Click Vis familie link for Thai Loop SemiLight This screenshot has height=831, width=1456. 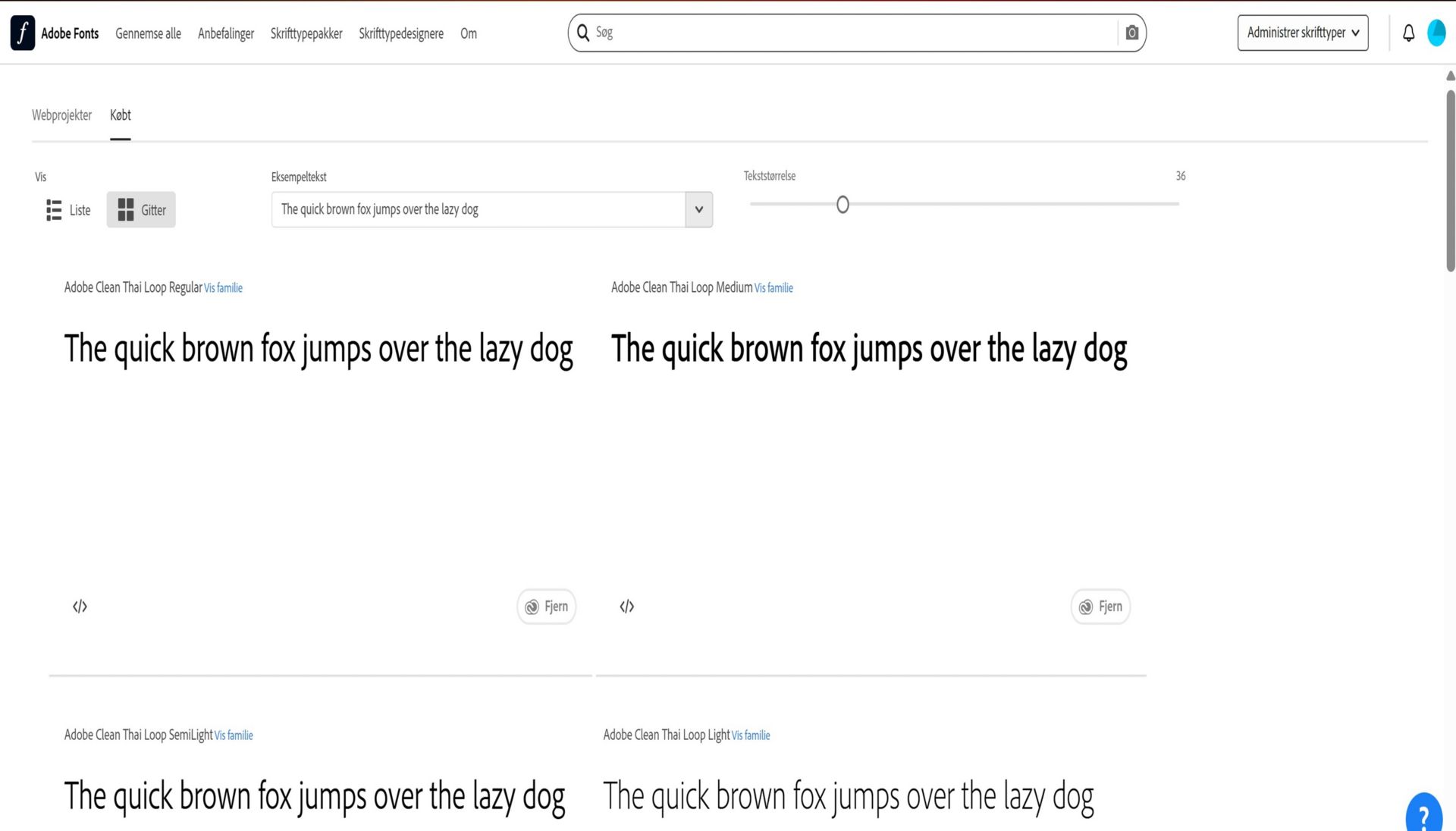pos(234,735)
